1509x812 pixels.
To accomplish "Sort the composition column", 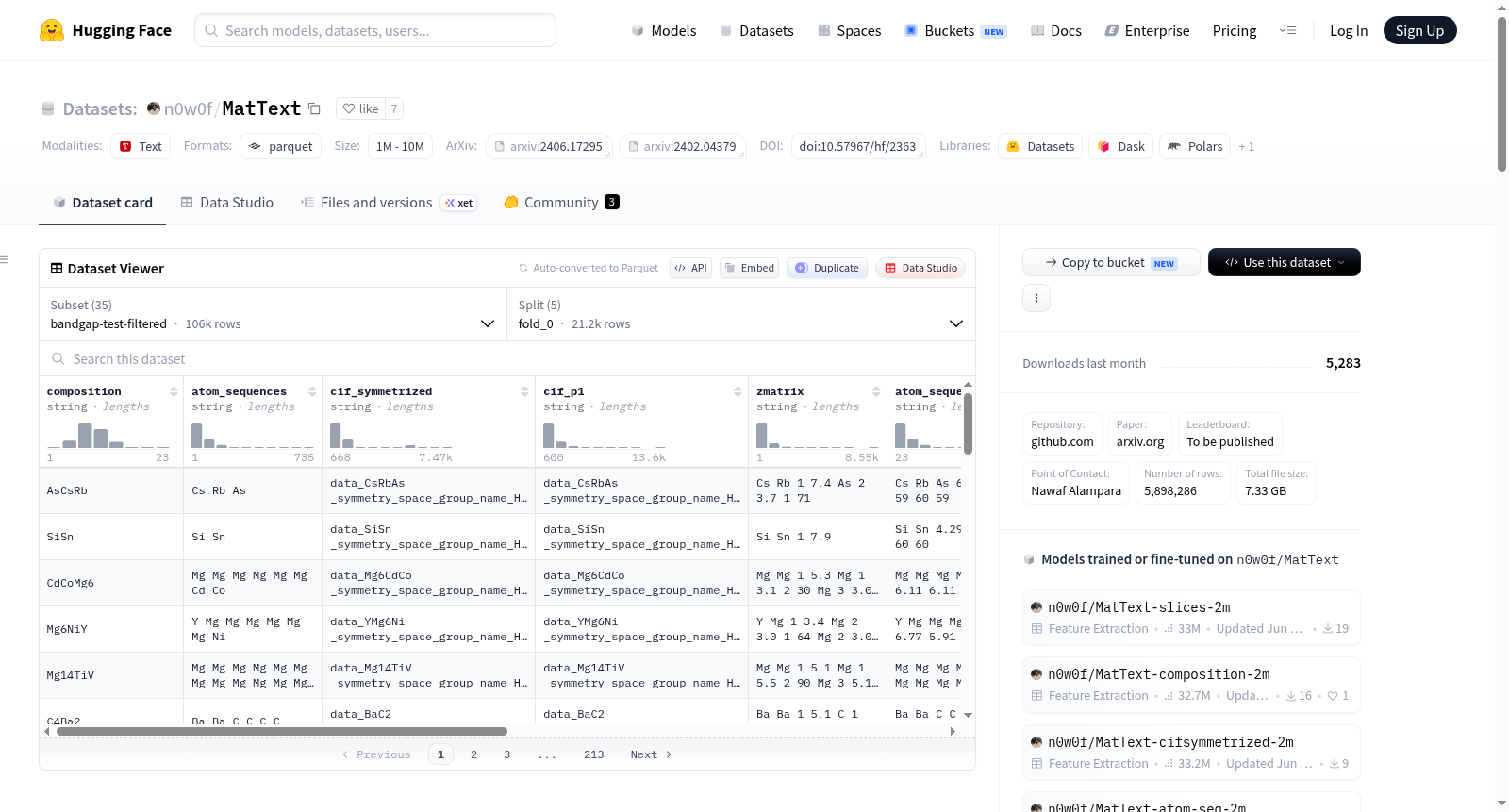I will coord(174,391).
